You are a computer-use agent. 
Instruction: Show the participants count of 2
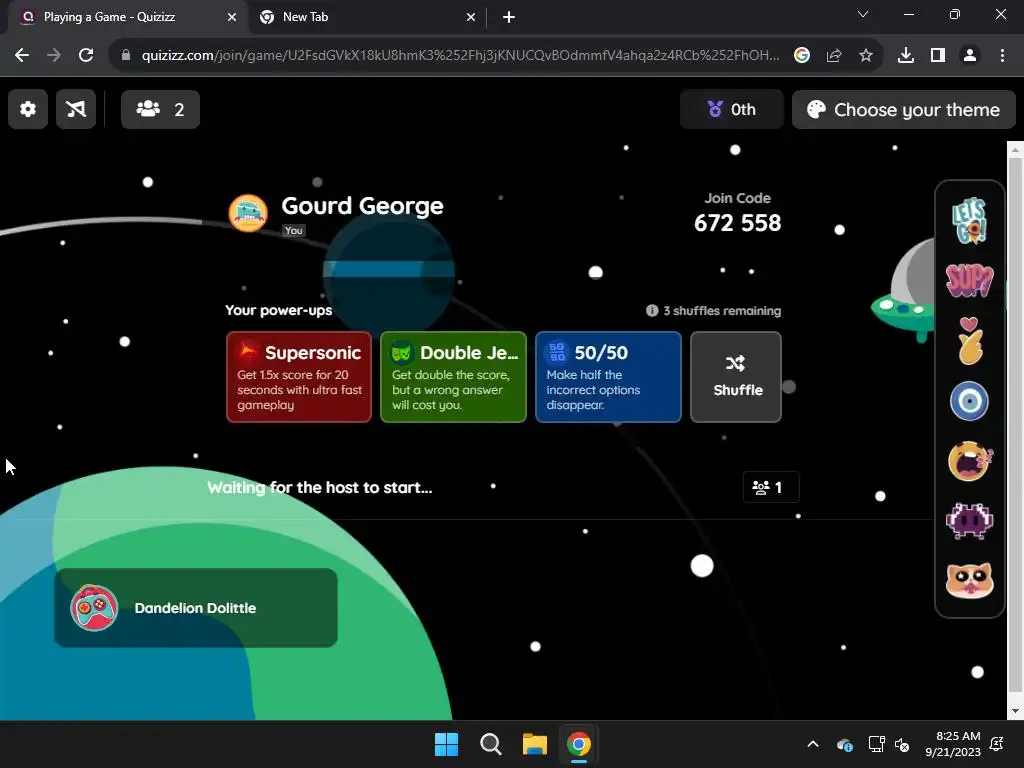point(160,109)
